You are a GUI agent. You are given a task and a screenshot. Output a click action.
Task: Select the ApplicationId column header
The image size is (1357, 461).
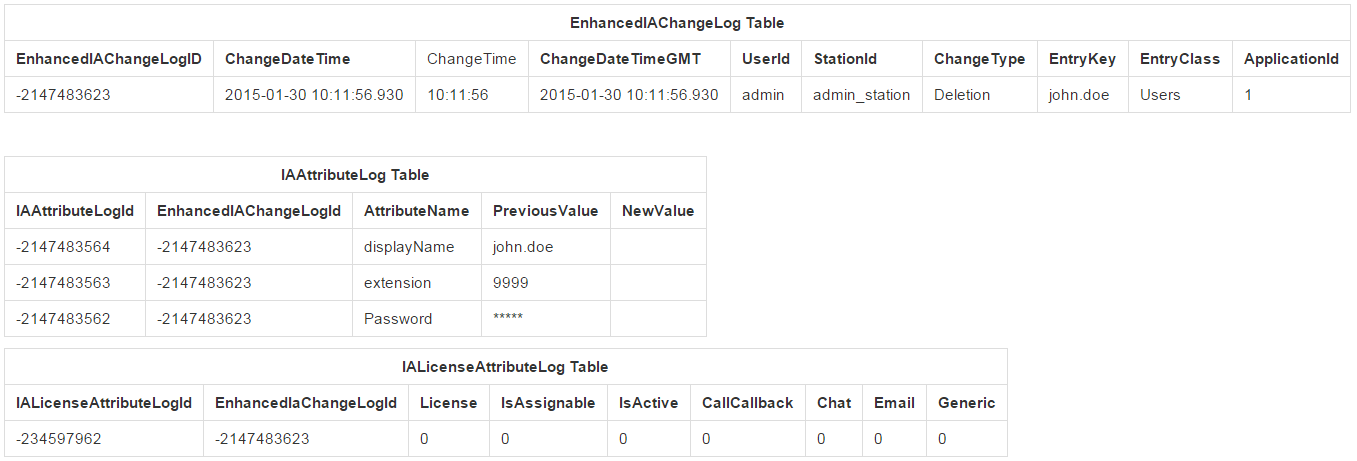pyautogui.click(x=1291, y=59)
